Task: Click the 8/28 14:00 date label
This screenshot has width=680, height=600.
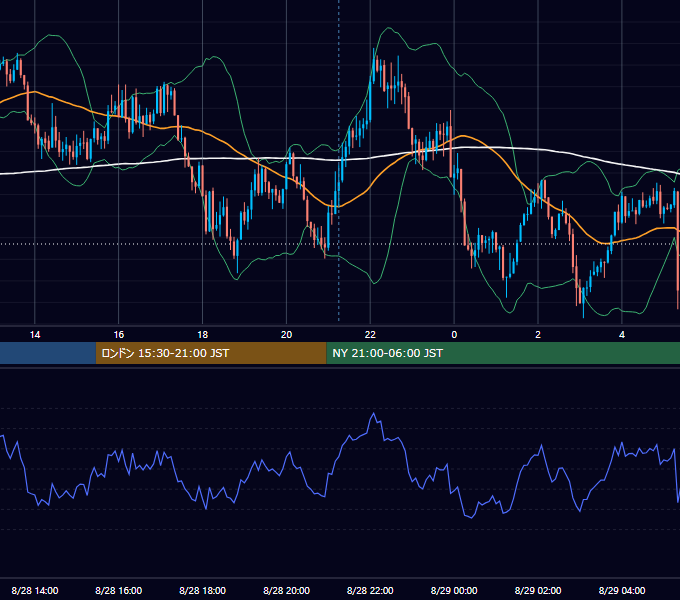Action: coord(35,590)
